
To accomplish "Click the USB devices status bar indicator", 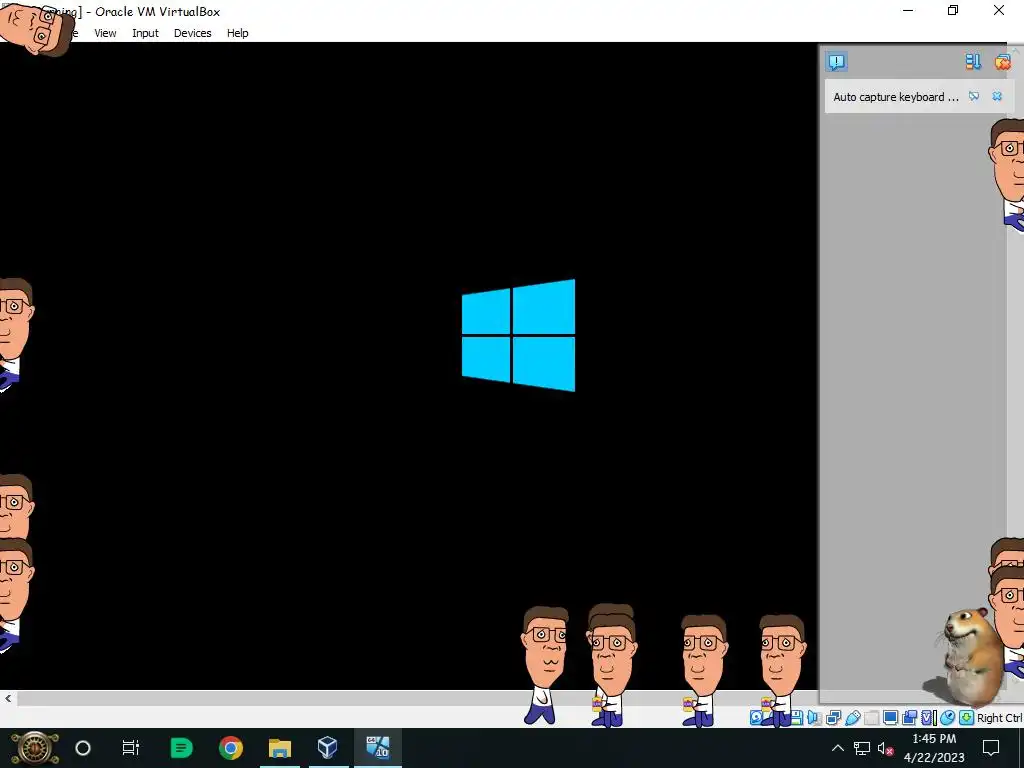I will 853,718.
